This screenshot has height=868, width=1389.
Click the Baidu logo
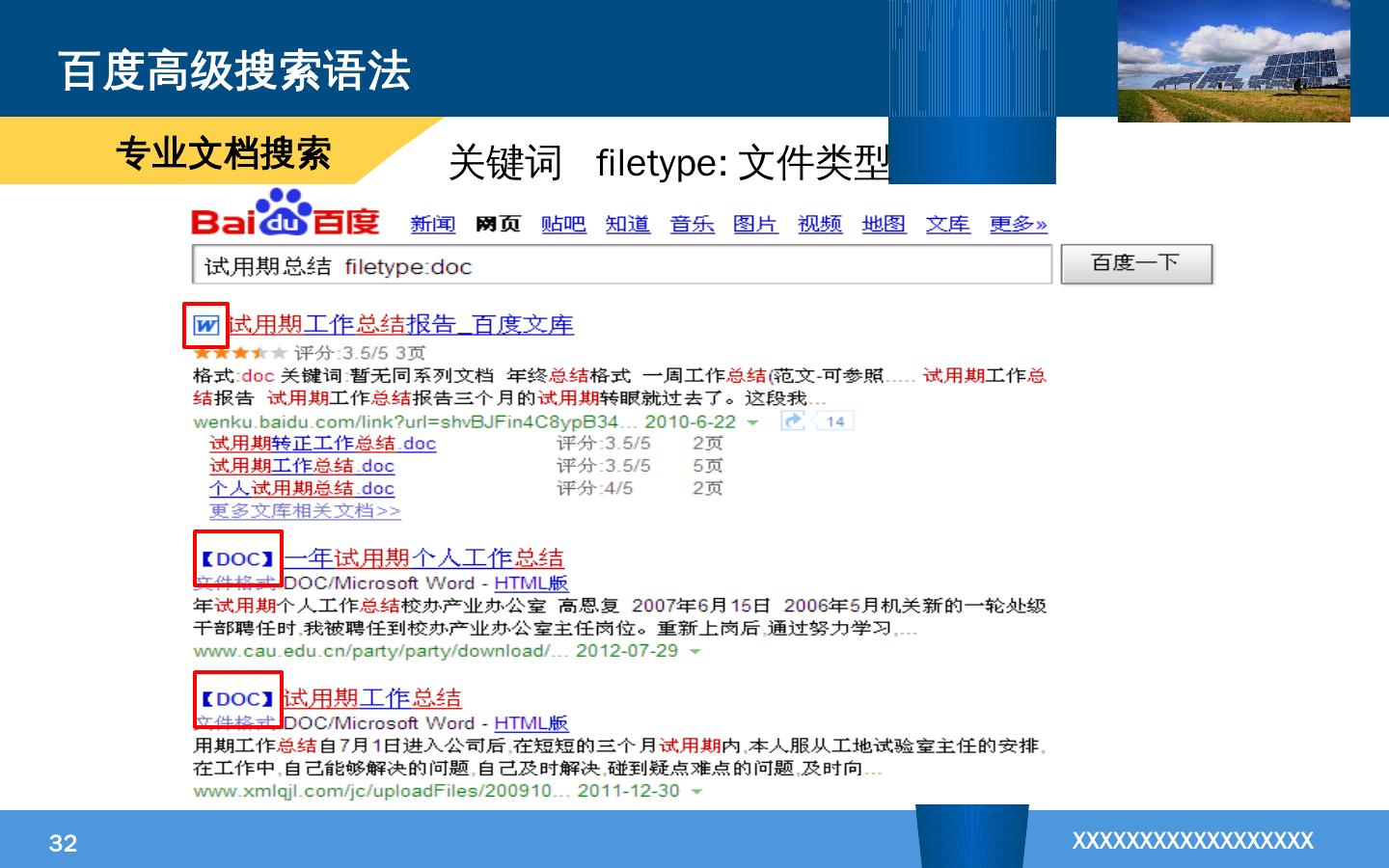coord(286,214)
